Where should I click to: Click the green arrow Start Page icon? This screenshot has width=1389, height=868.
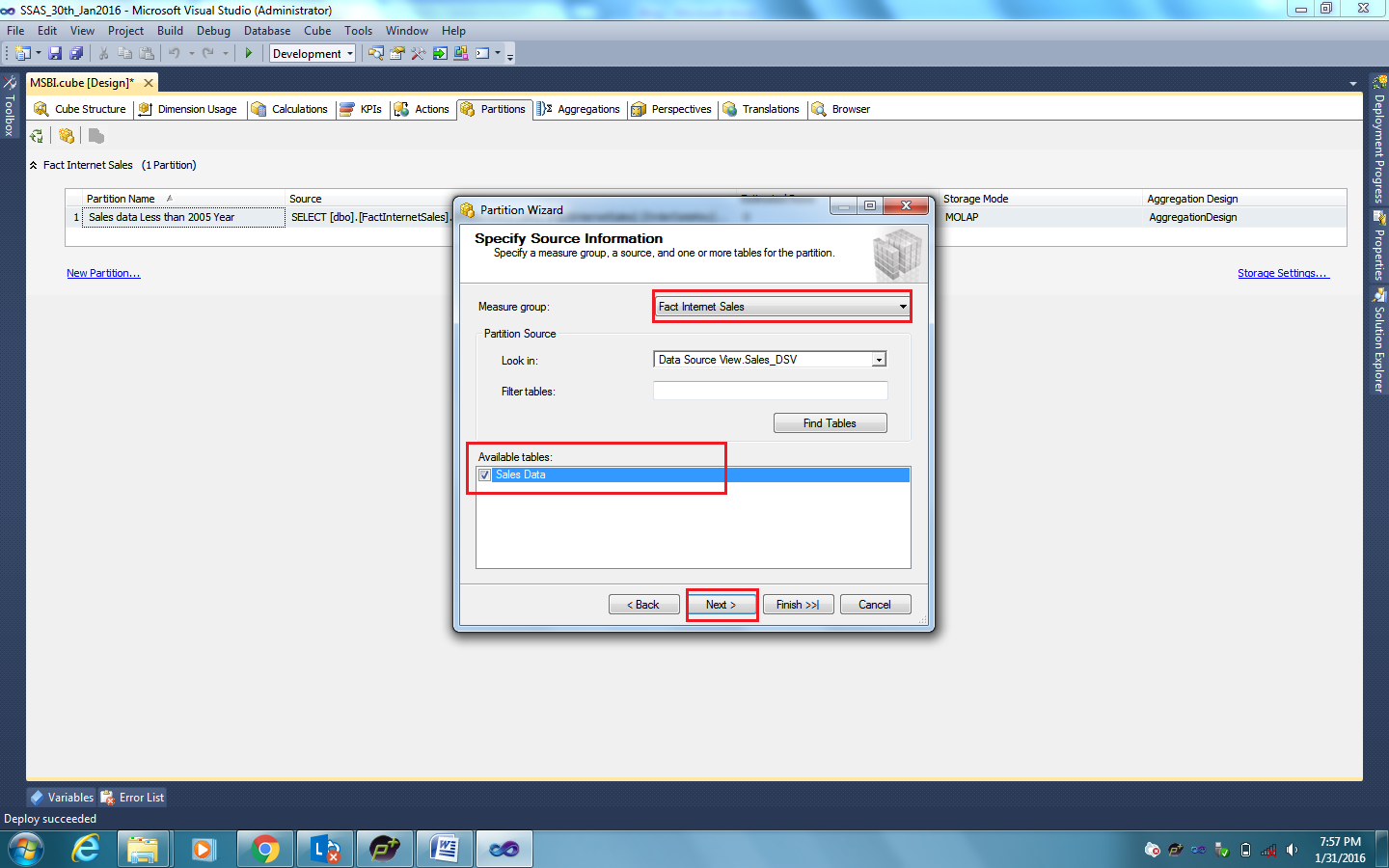[x=440, y=53]
